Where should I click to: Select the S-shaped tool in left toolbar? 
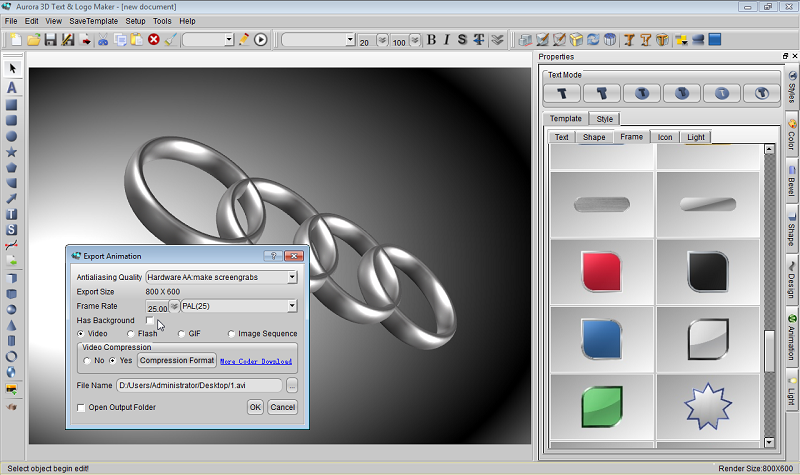11,230
